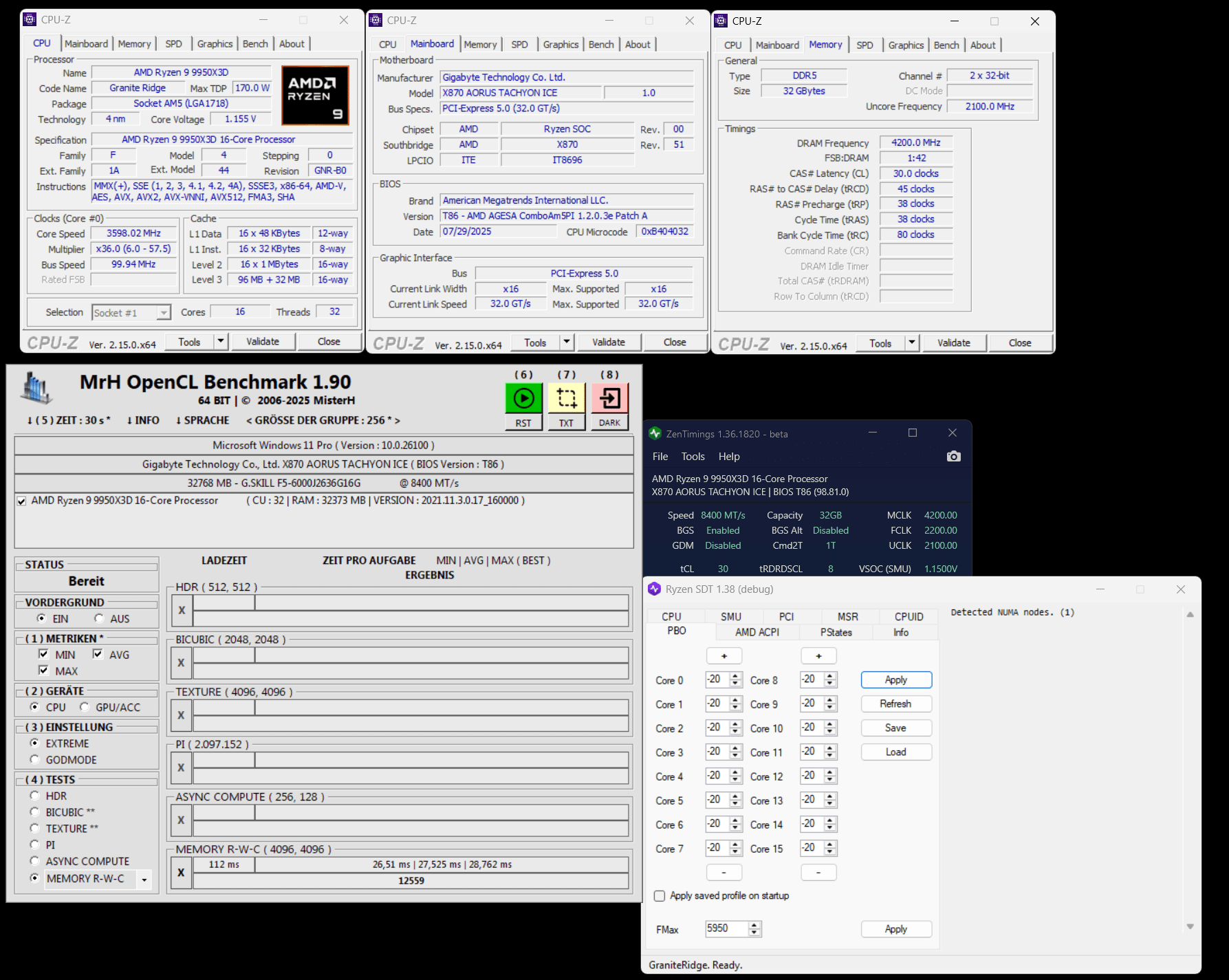Select the BICUBIC test radio button

(x=34, y=812)
